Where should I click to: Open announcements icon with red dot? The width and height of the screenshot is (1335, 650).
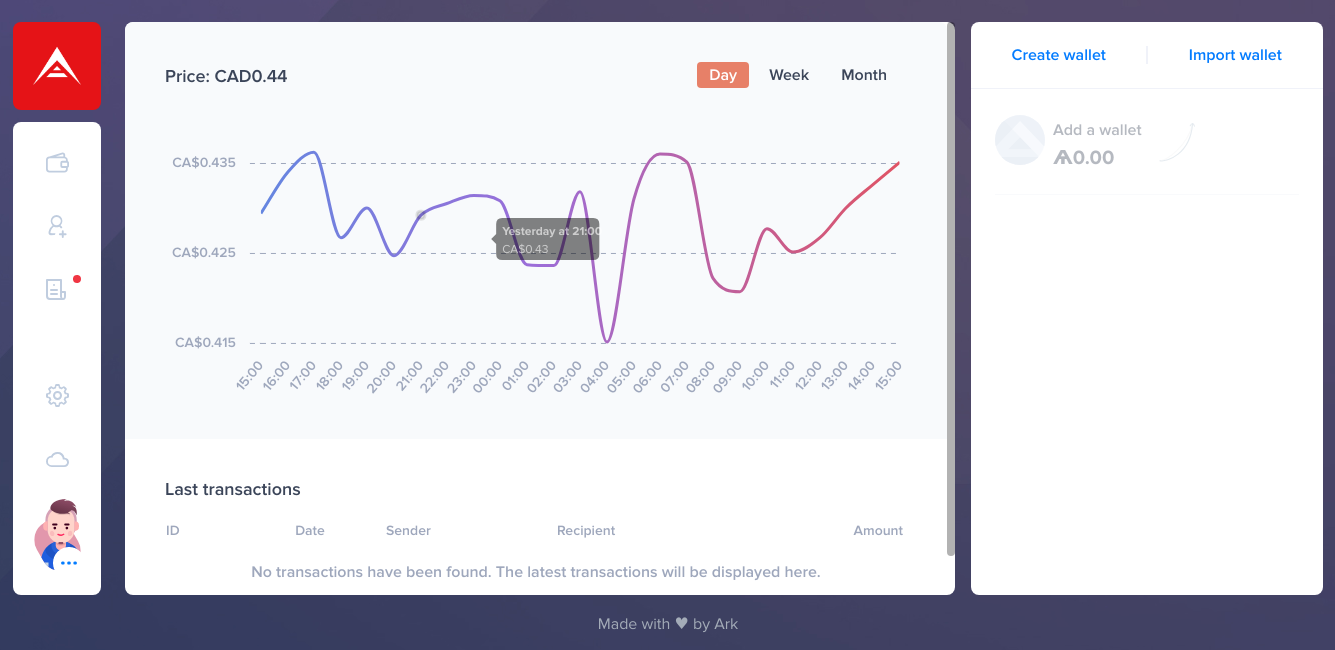coord(57,290)
